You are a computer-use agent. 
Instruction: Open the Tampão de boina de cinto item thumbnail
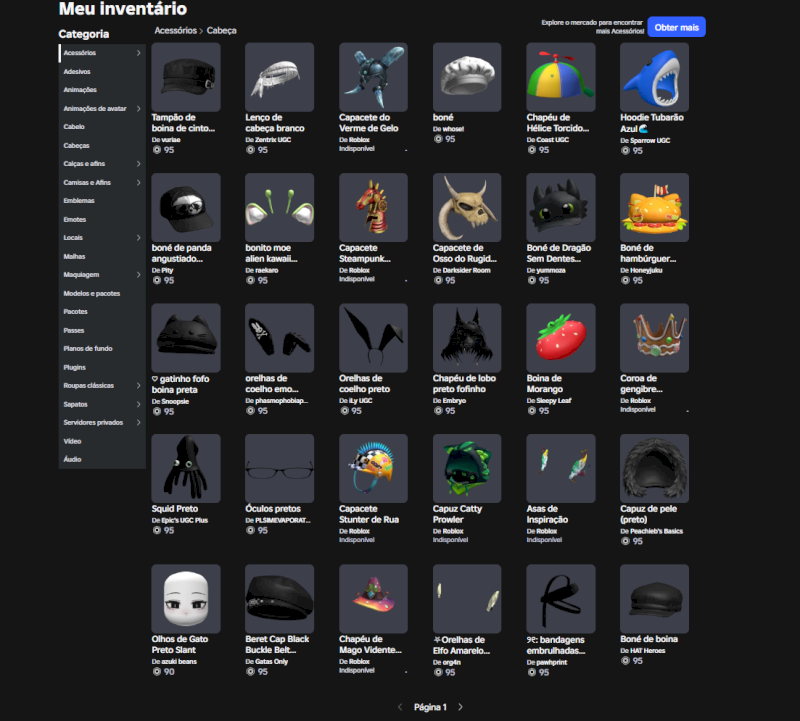186,77
